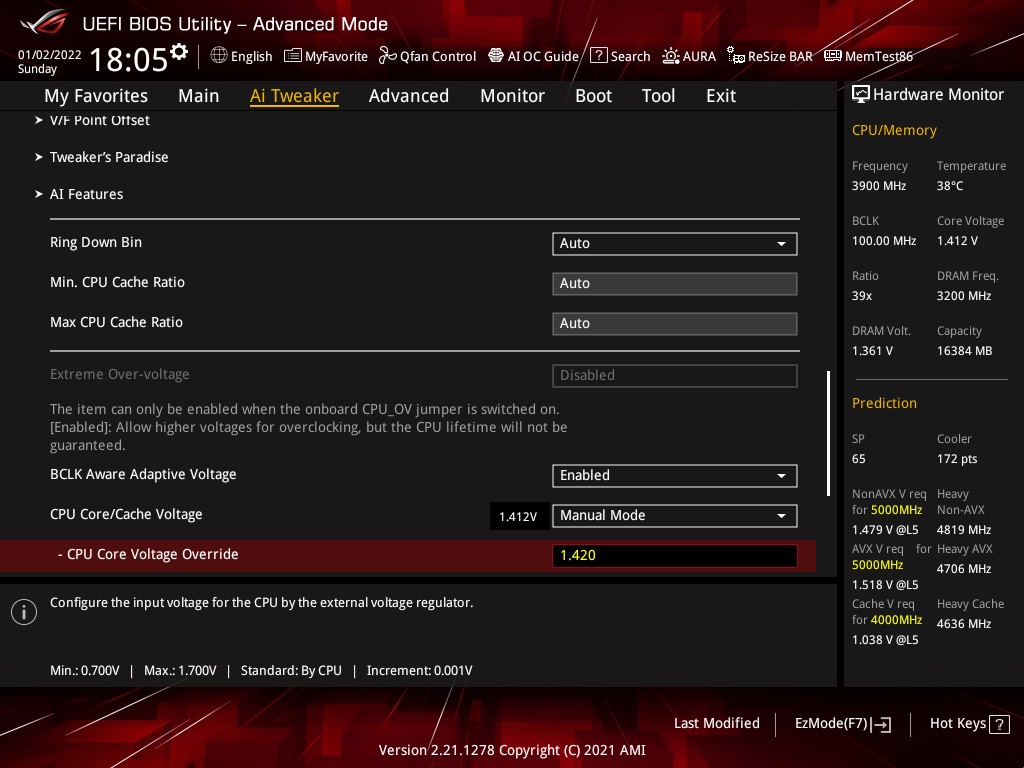Image resolution: width=1024 pixels, height=768 pixels.
Task: Switch to the Advanced tab
Action: [408, 96]
